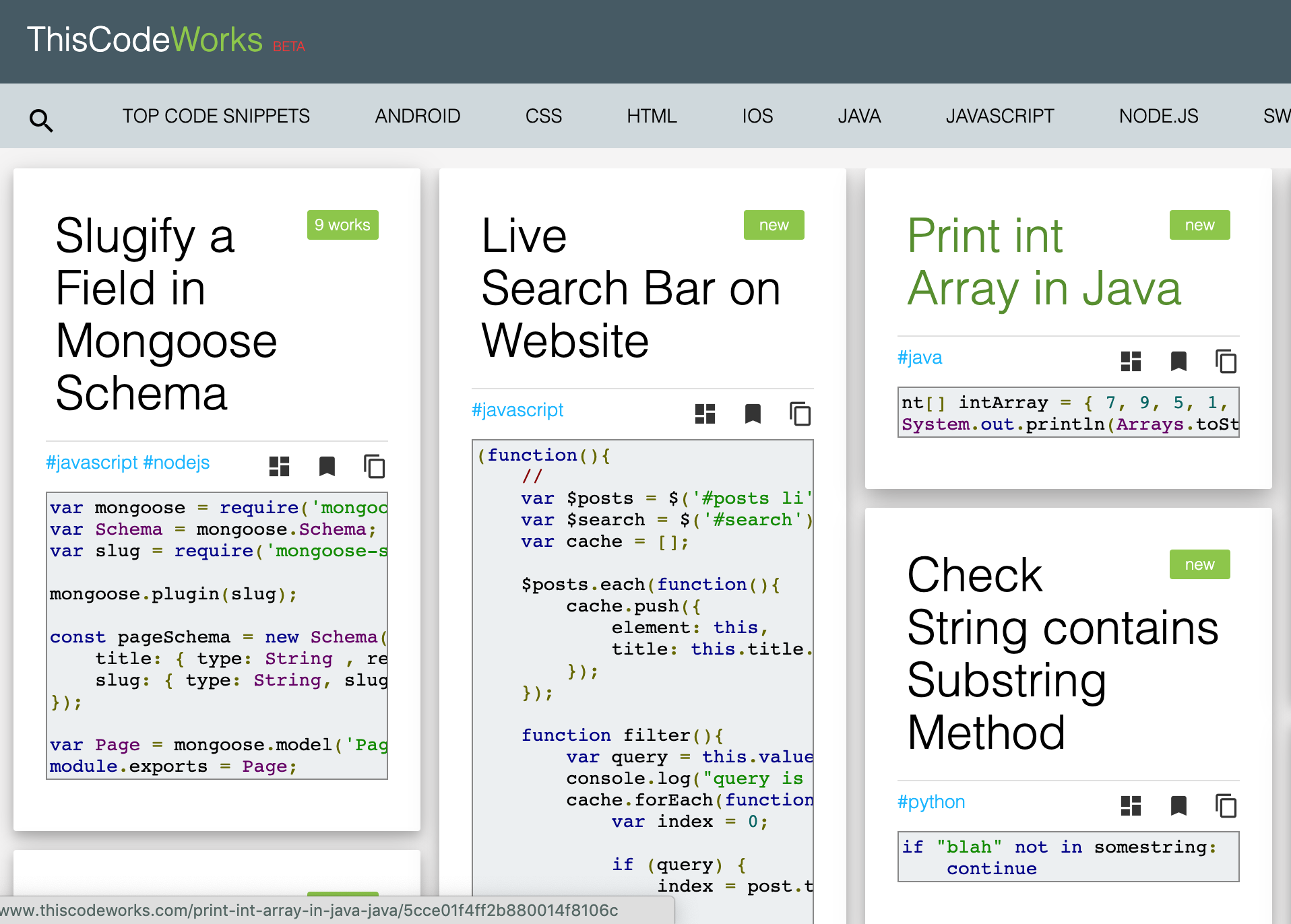Image resolution: width=1291 pixels, height=924 pixels.
Task: Bookmark the Live Search Bar snippet
Action: tap(753, 414)
